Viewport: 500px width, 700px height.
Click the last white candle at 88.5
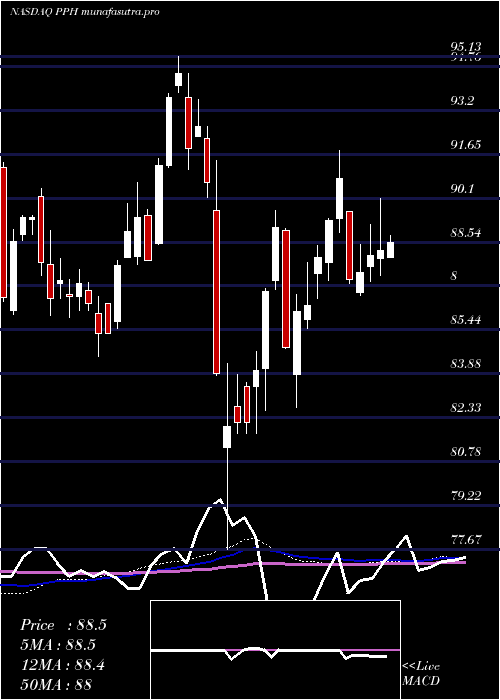pyautogui.click(x=391, y=250)
